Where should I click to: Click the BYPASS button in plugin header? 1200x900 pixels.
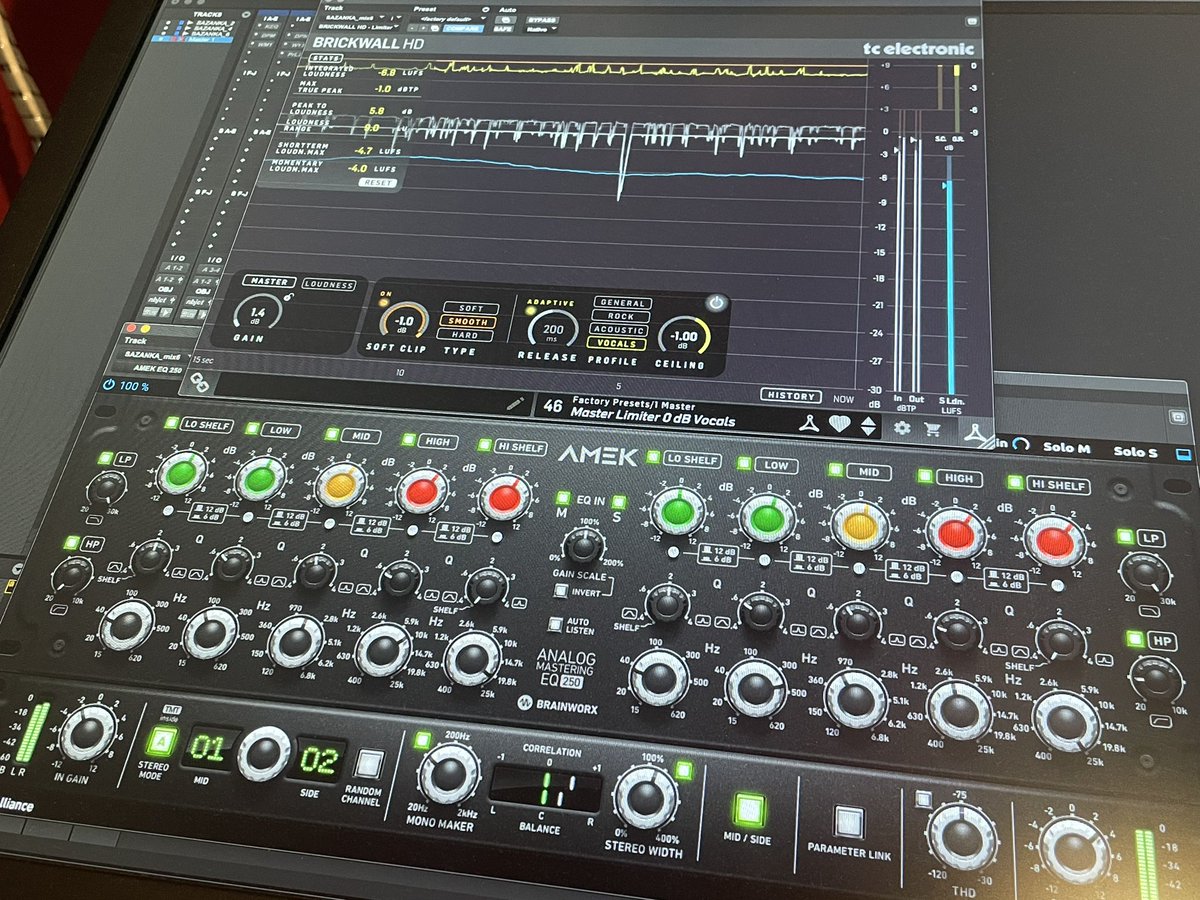pyautogui.click(x=541, y=21)
